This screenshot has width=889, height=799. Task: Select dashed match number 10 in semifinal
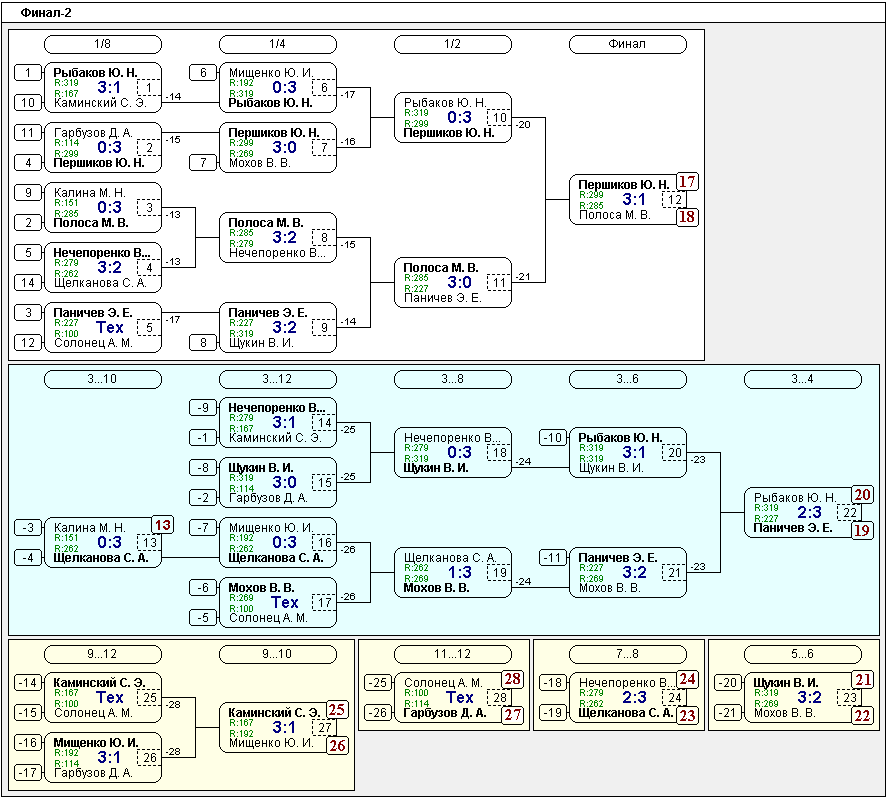(x=500, y=118)
